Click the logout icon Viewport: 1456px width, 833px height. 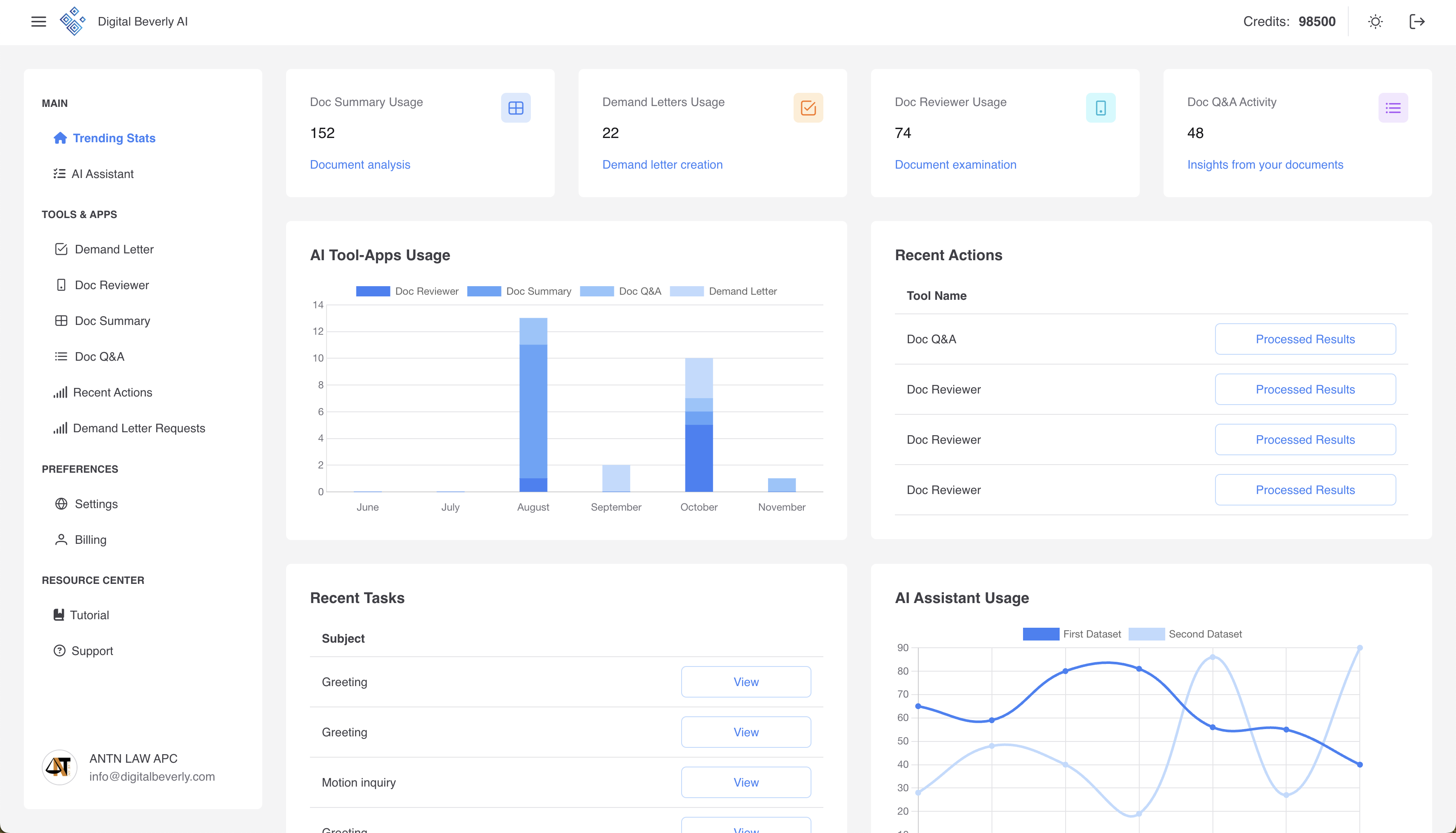coord(1416,22)
